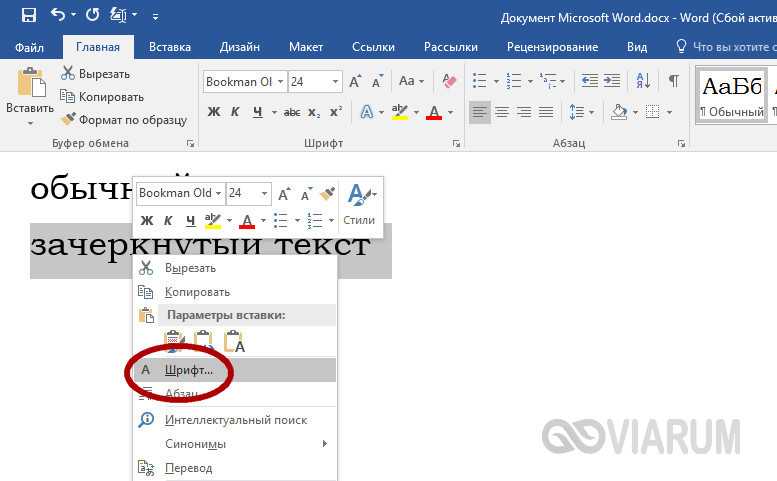Apply numbered list in the ribbon
Viewport: 777px width, 481px height.
pos(513,80)
